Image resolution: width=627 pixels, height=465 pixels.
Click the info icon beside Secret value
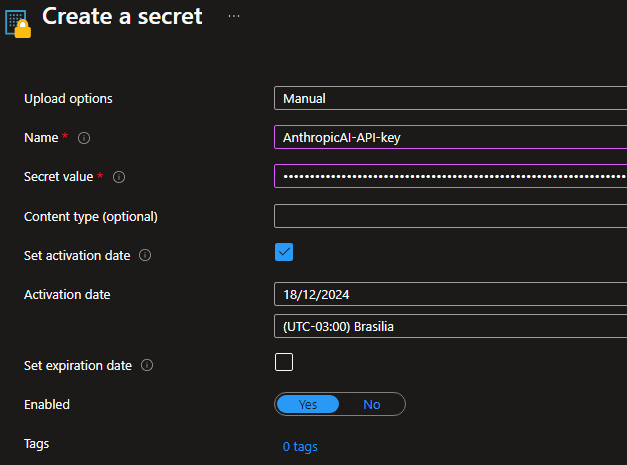[x=119, y=177]
